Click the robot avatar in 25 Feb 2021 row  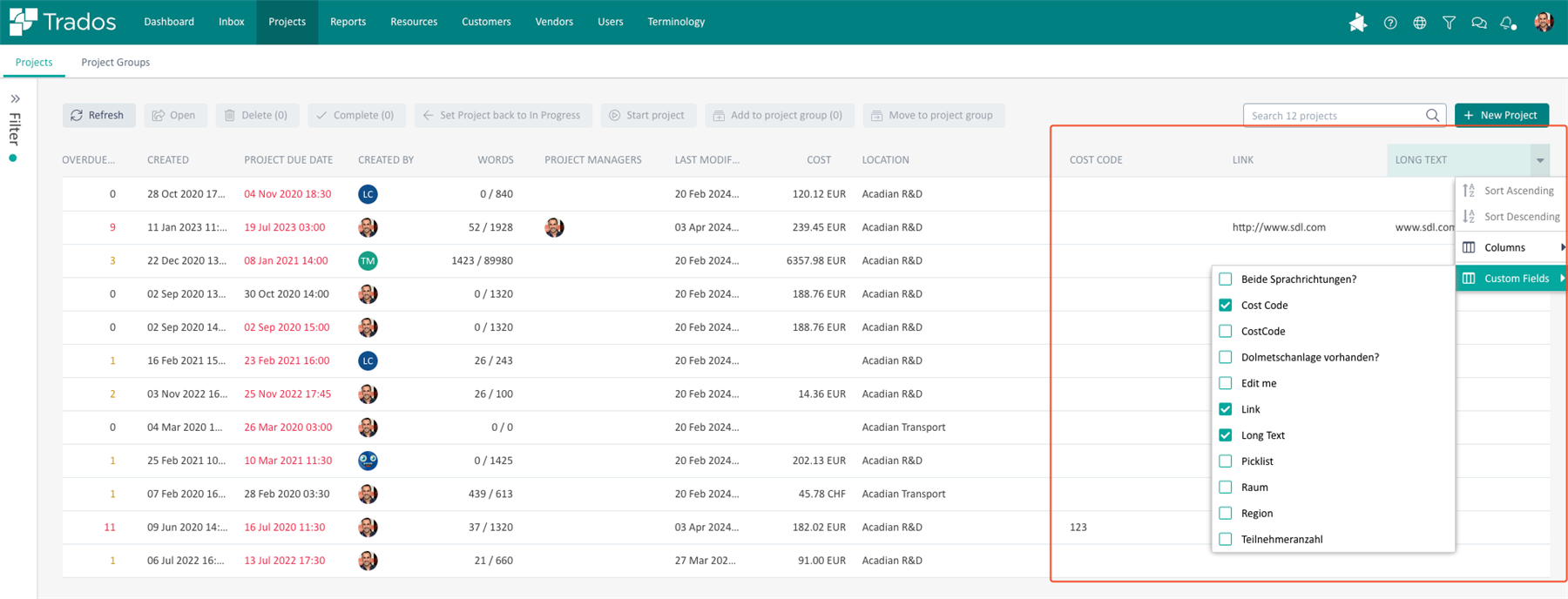(368, 461)
